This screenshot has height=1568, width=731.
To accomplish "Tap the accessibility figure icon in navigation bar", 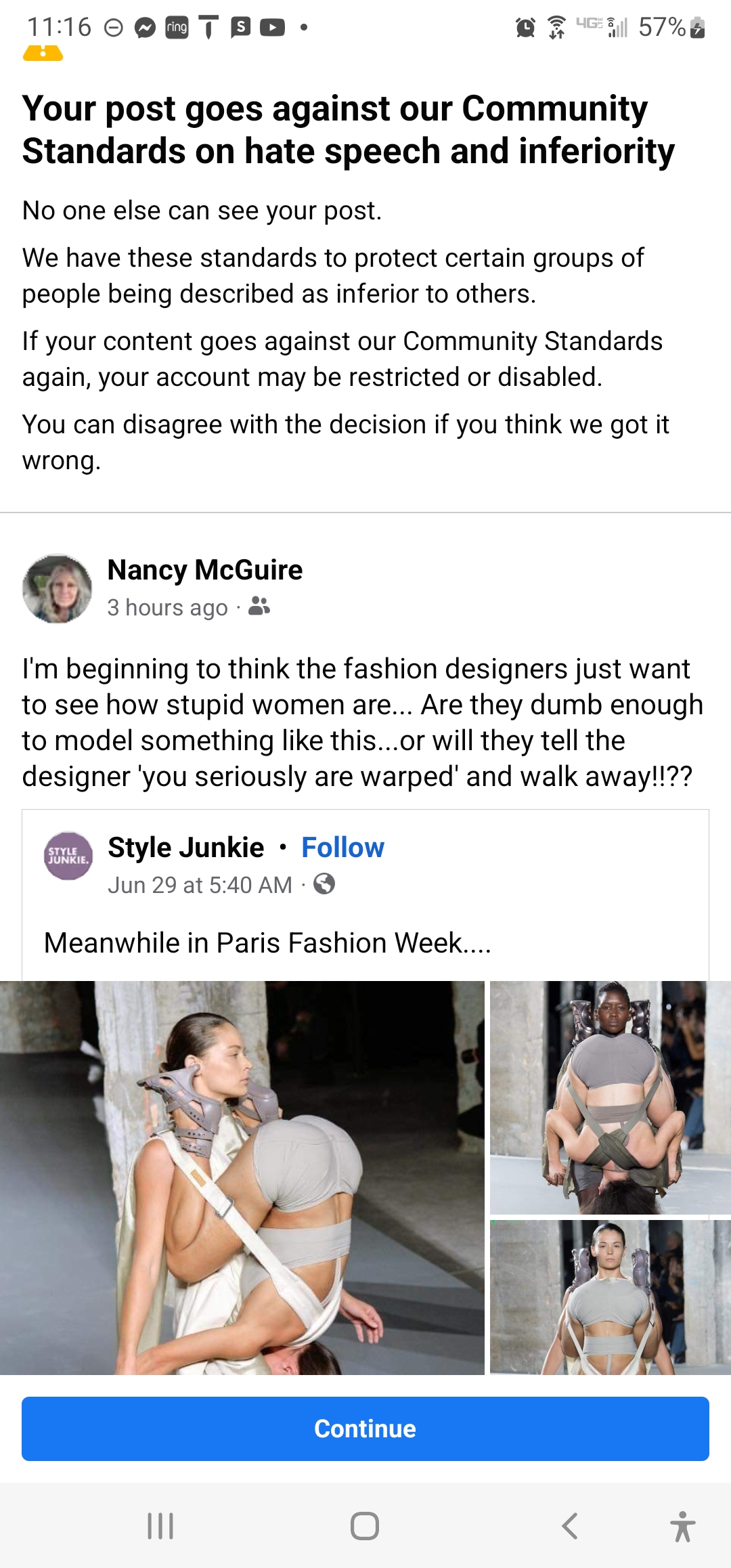I will point(682,1526).
